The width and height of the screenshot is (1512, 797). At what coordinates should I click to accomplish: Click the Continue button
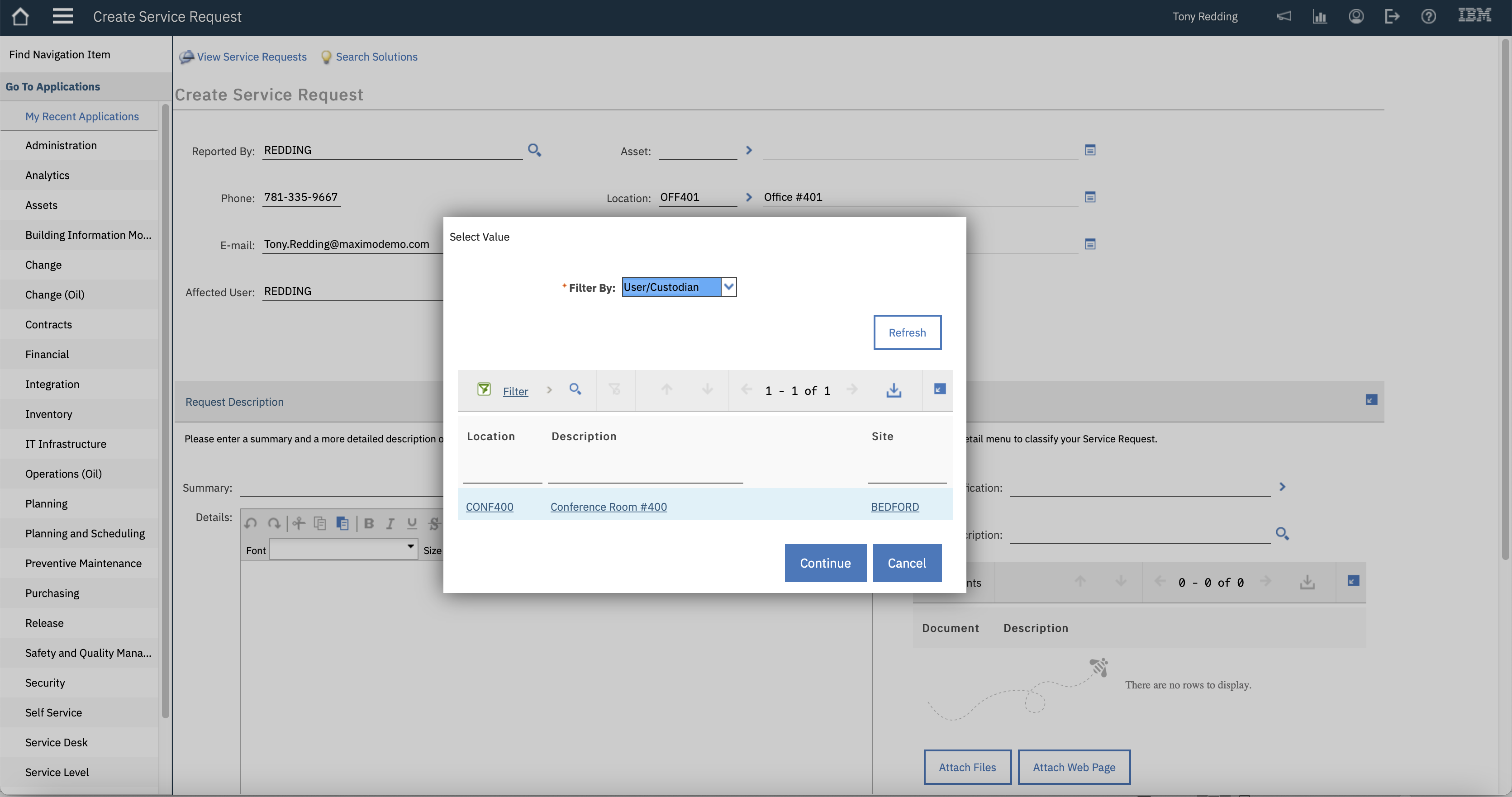pos(825,563)
